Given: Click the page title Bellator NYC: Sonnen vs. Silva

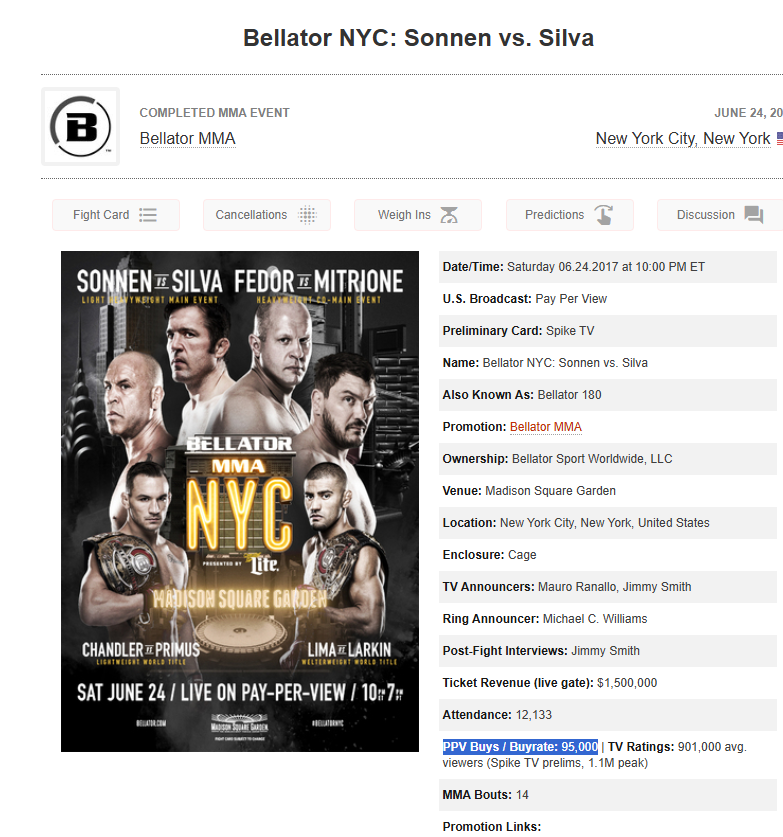Looking at the screenshot, I should coord(418,38).
